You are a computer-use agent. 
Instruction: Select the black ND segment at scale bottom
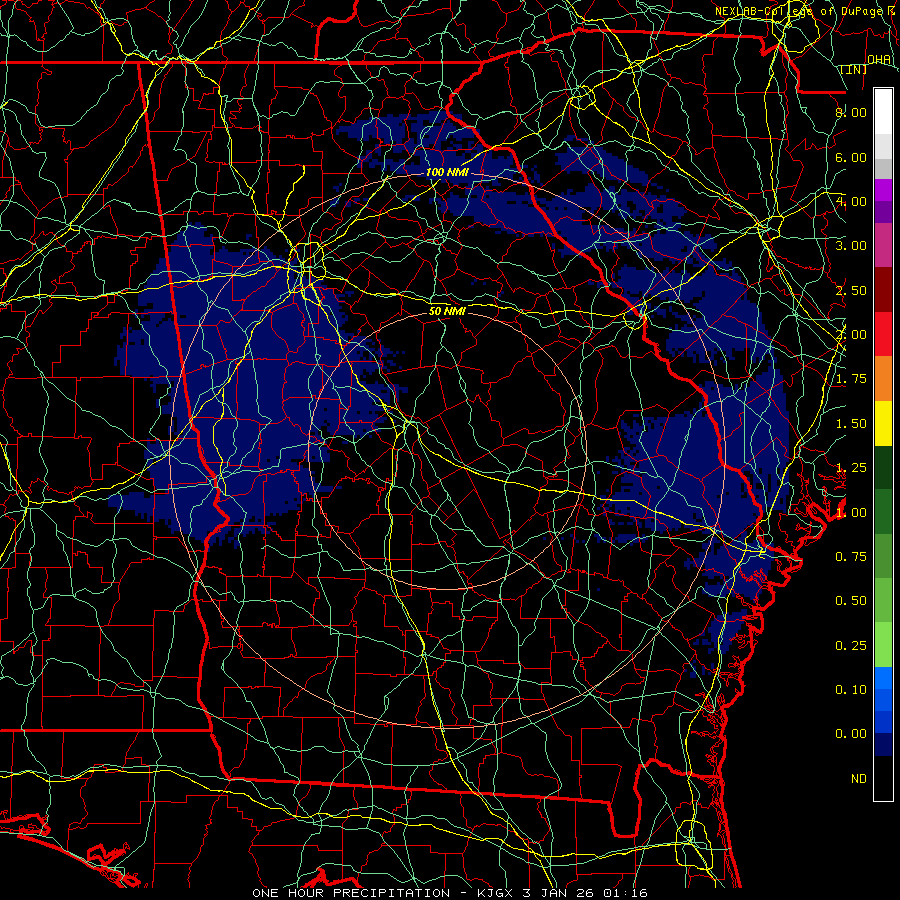[883, 778]
